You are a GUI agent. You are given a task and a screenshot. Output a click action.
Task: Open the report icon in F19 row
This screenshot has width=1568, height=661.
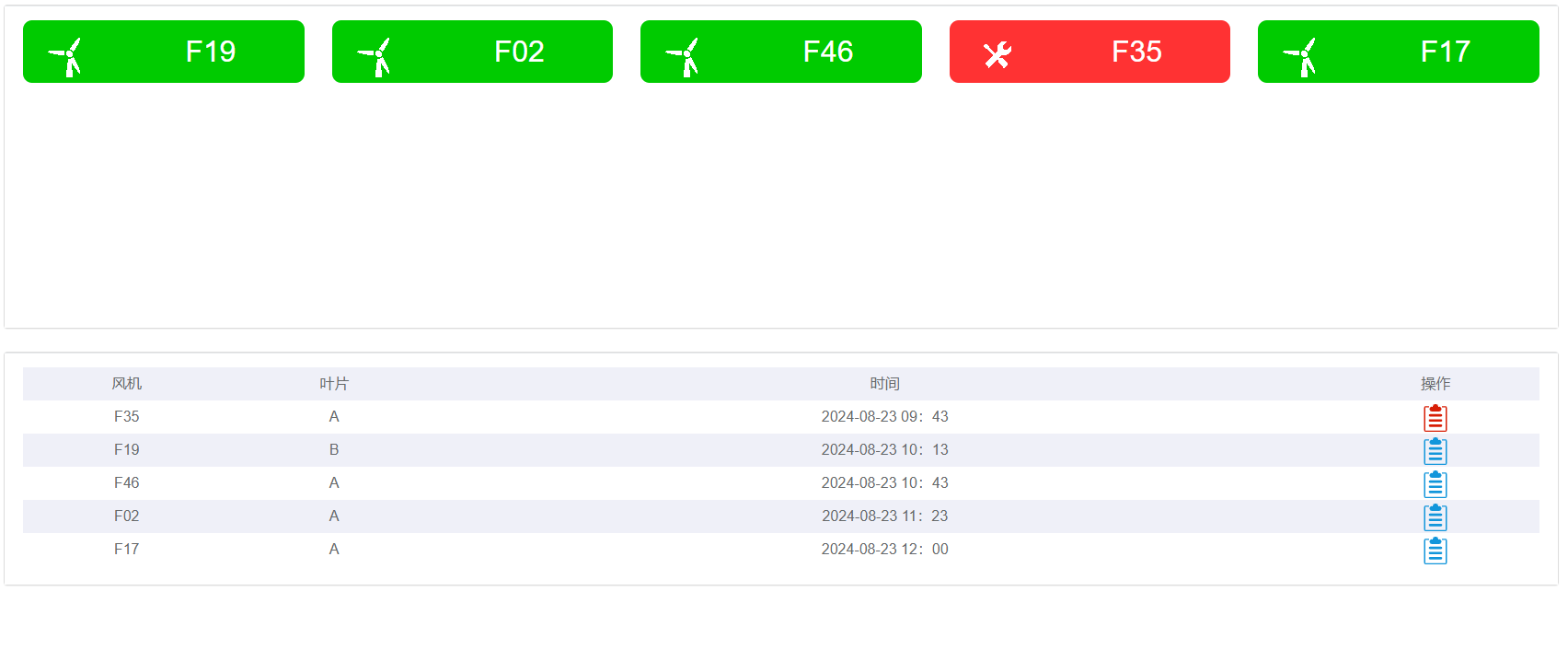pos(1435,451)
